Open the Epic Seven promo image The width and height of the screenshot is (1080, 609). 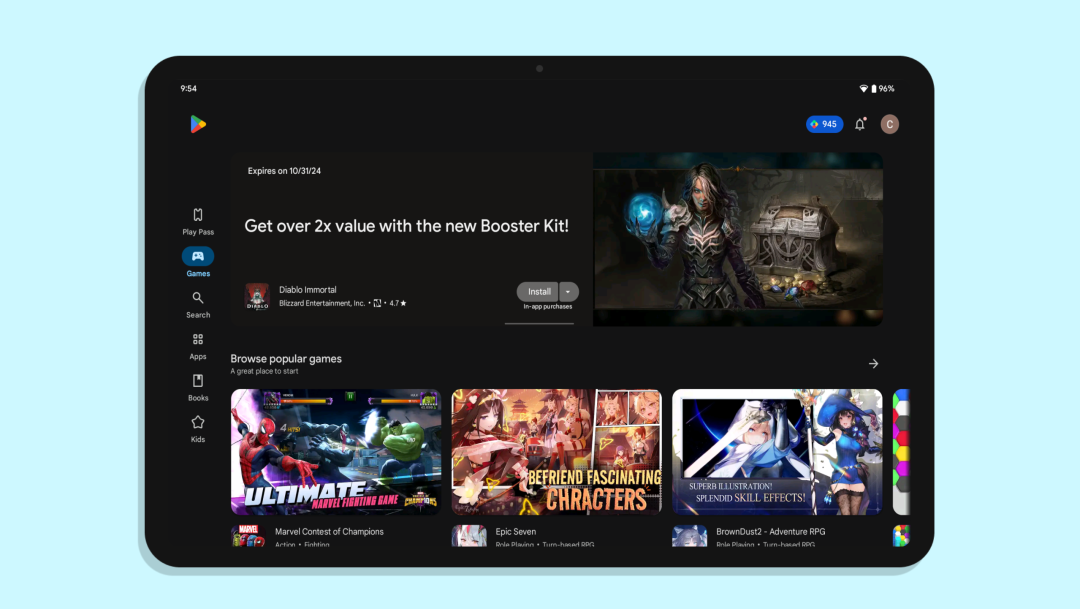pyautogui.click(x=557, y=452)
